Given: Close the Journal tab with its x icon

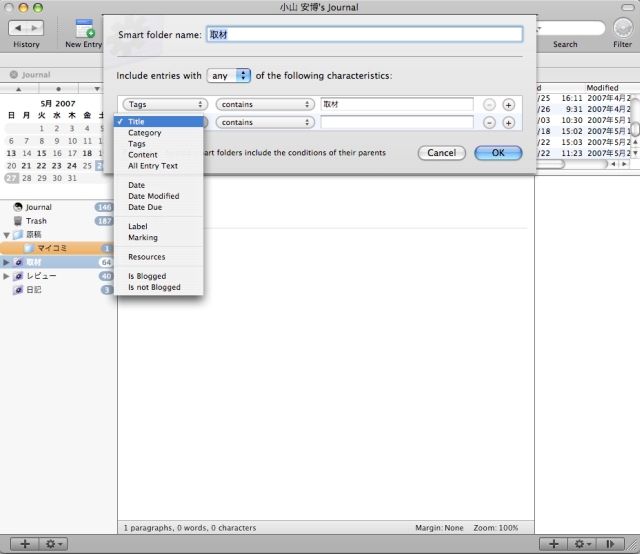Looking at the screenshot, I should pyautogui.click(x=14, y=75).
